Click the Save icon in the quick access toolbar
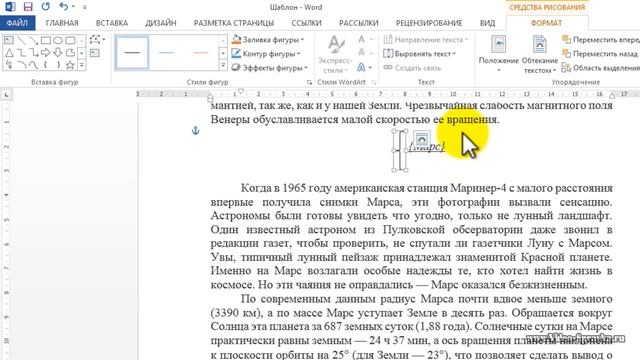 [28, 7]
